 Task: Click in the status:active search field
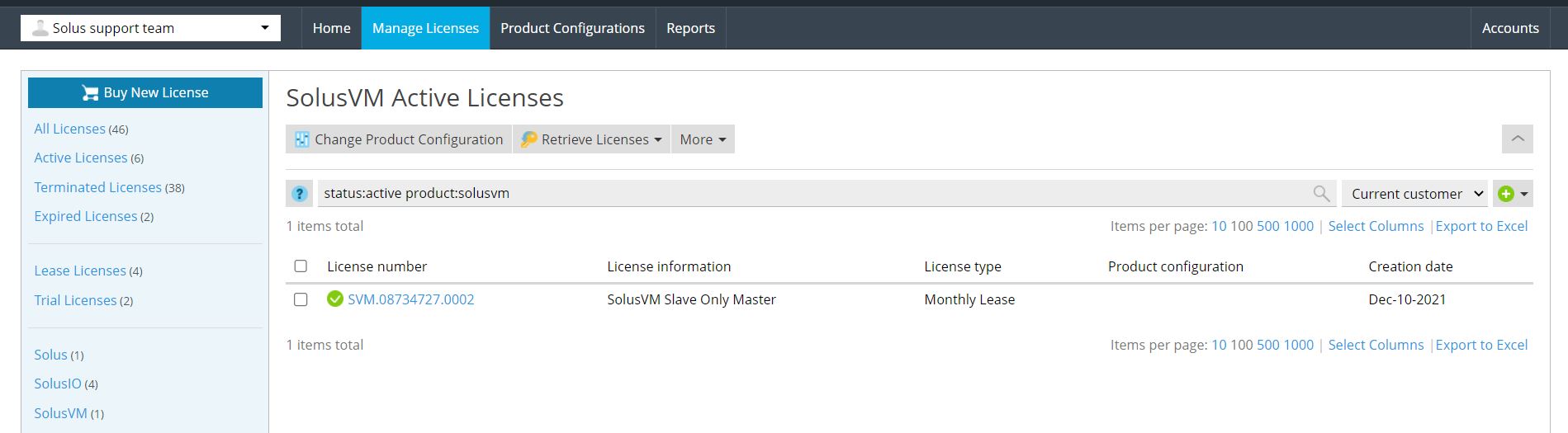coord(813,194)
